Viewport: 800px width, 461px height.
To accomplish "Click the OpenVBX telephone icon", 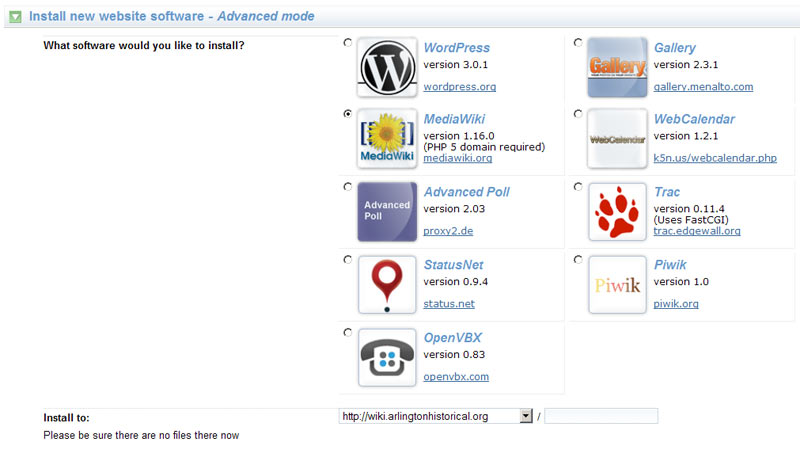I will (x=387, y=357).
